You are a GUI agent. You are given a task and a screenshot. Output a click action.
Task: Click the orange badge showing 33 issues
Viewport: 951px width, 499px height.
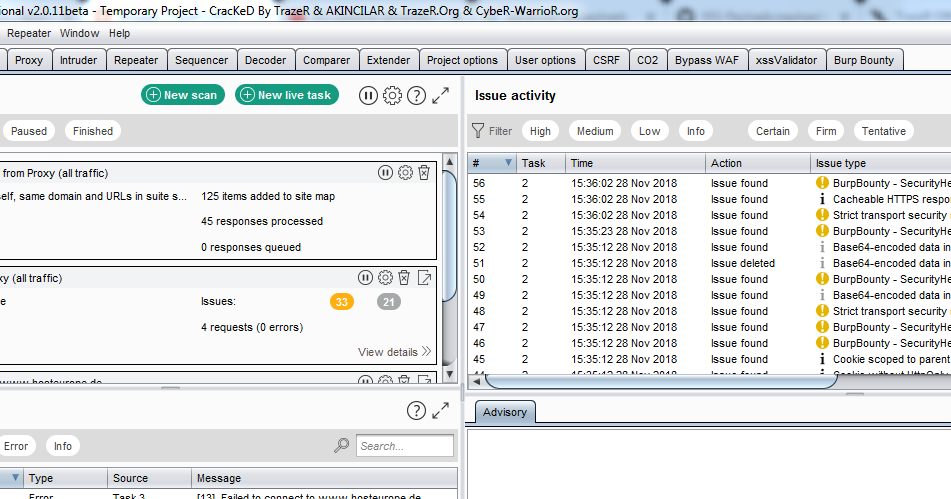tap(341, 302)
